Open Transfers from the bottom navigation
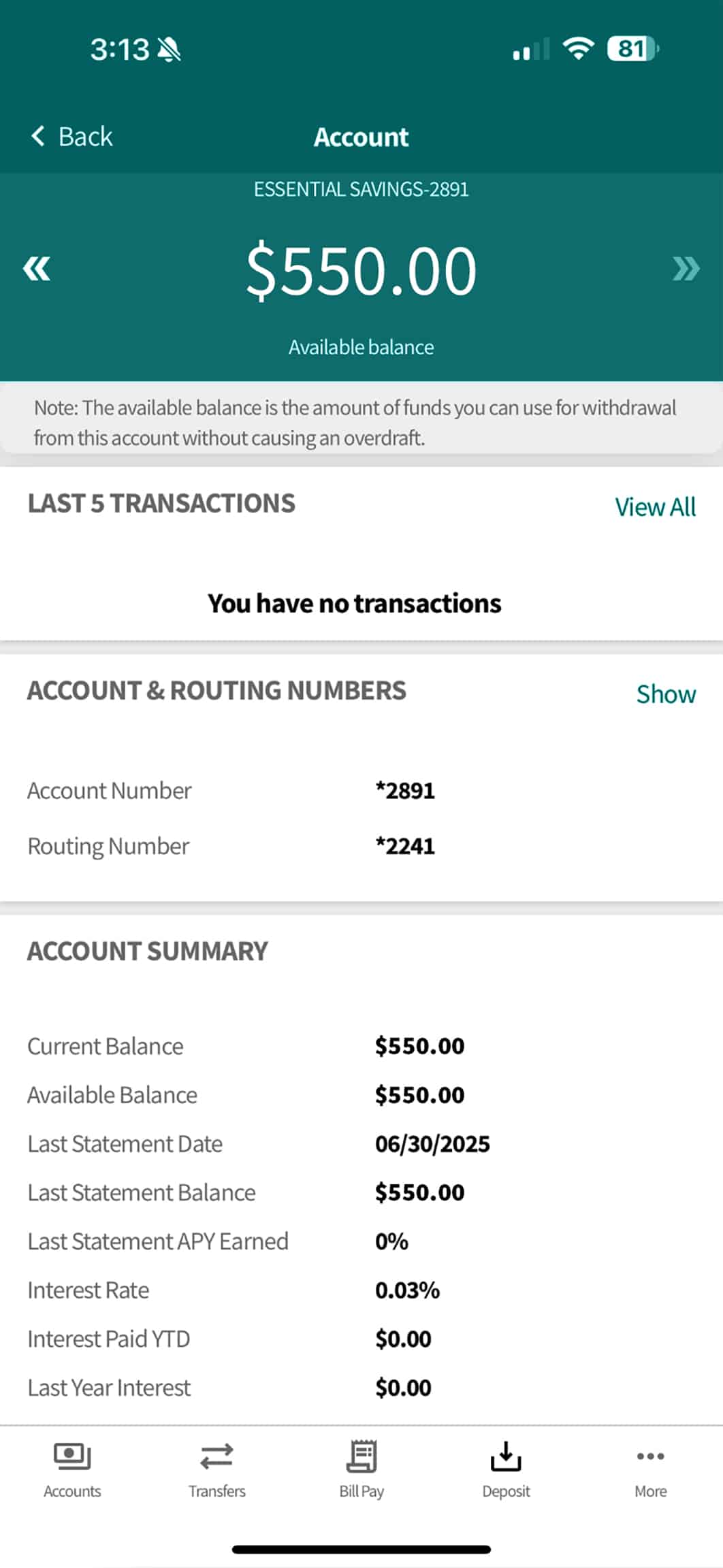The height and width of the screenshot is (1568, 723). coord(216,1456)
